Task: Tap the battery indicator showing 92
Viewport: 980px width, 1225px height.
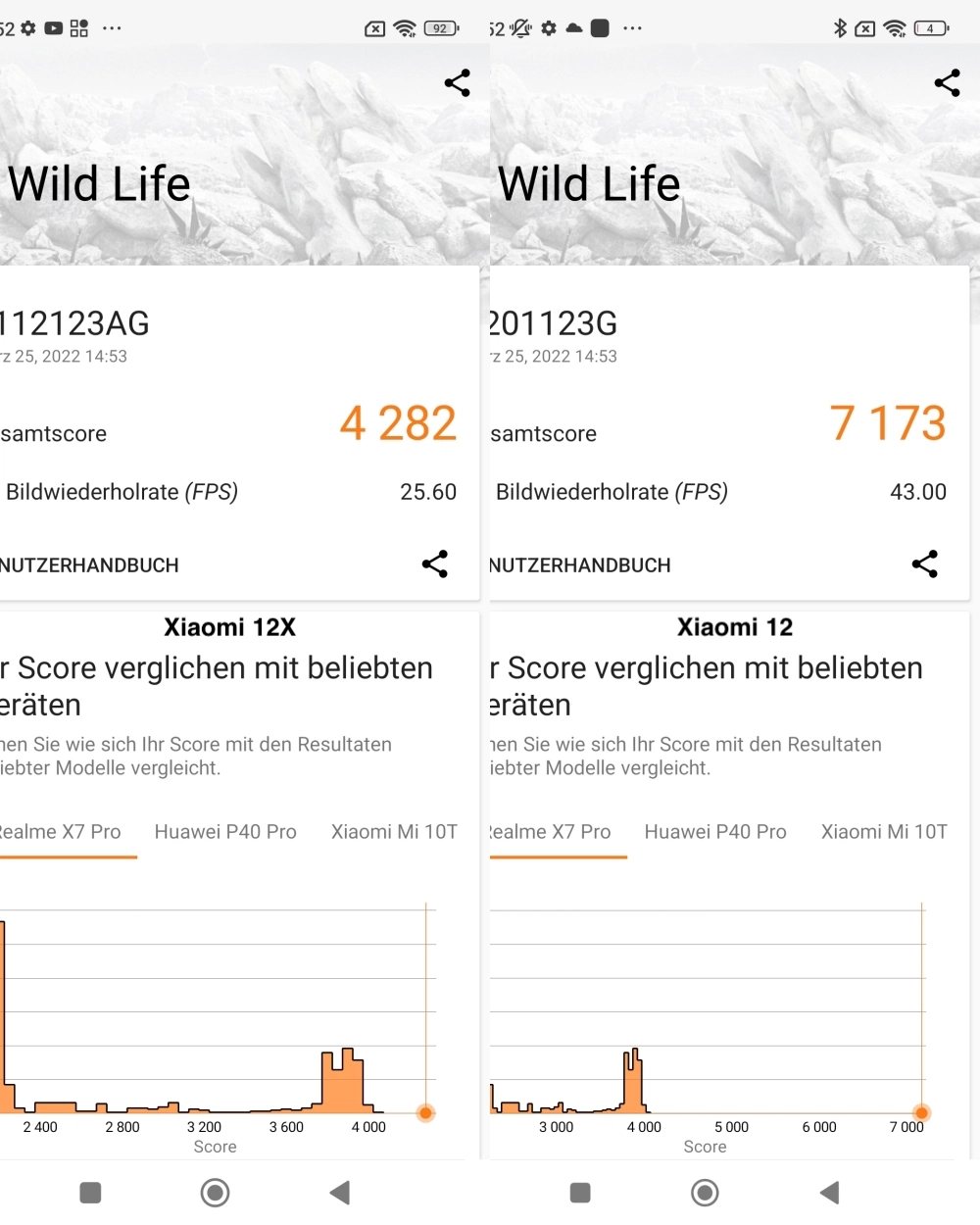Action: pos(441,28)
